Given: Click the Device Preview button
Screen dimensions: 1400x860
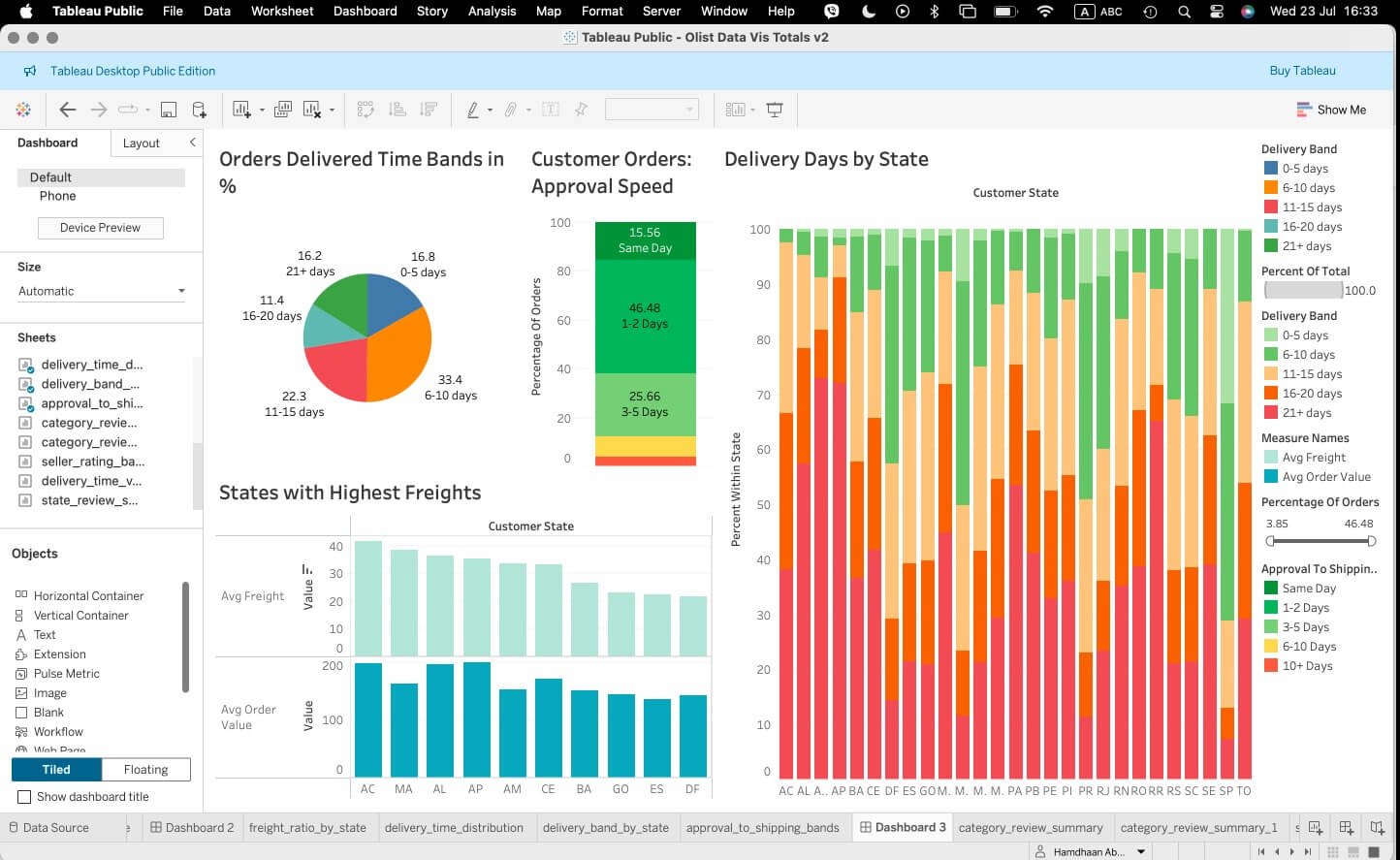Looking at the screenshot, I should pos(100,228).
